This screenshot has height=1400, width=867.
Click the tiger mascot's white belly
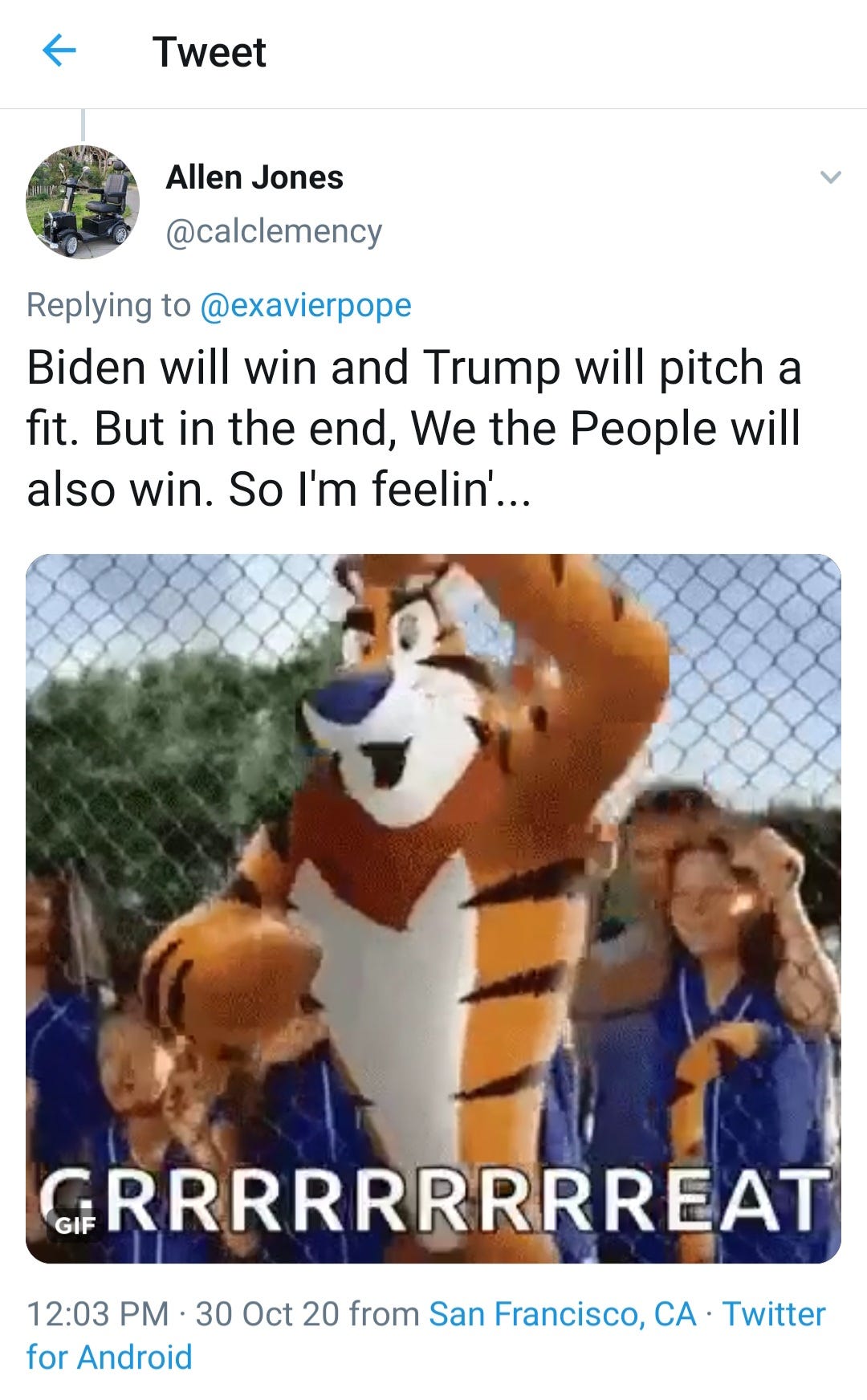pos(385,1003)
